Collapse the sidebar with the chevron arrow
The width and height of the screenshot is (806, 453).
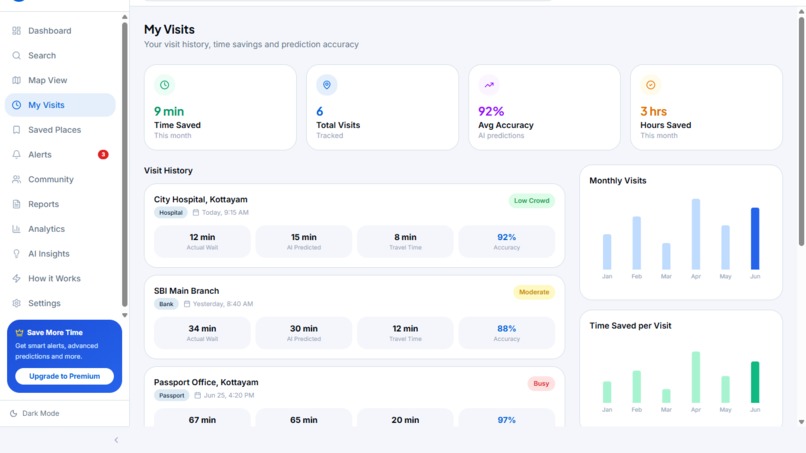[116, 440]
